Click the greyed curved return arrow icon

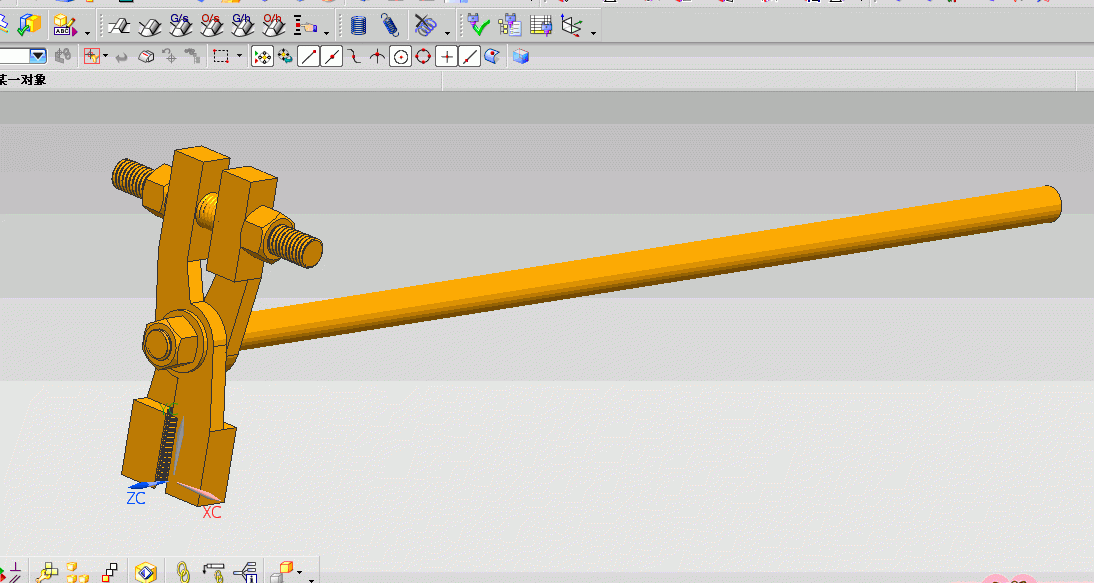pyautogui.click(x=121, y=57)
